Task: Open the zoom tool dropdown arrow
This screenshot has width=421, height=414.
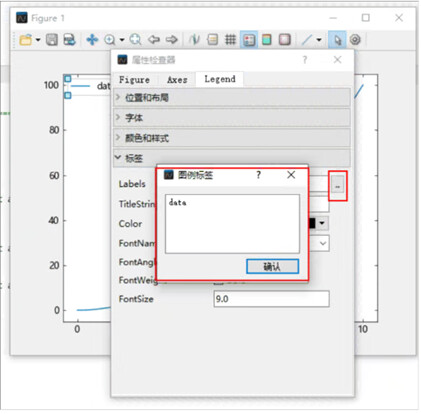Action: (122, 40)
